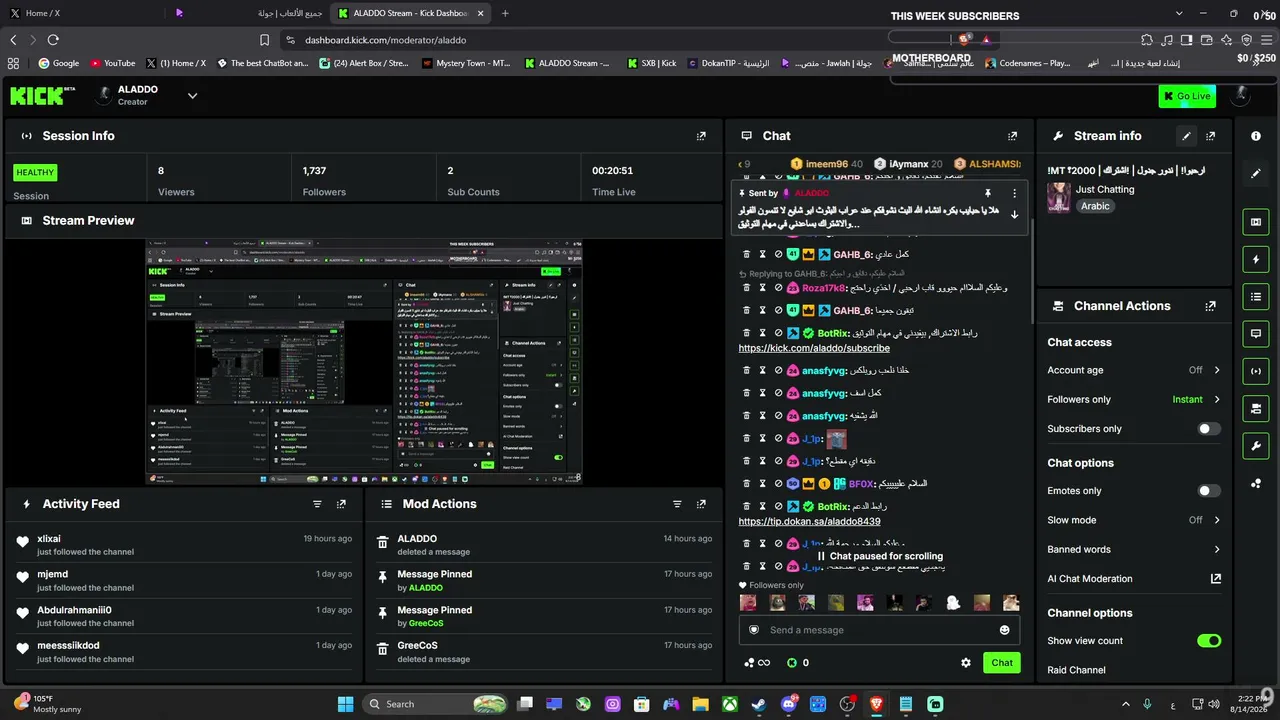Viewport: 1280px width, 720px height.
Task: Open the info icon in the right sidebar
Action: 1256,136
